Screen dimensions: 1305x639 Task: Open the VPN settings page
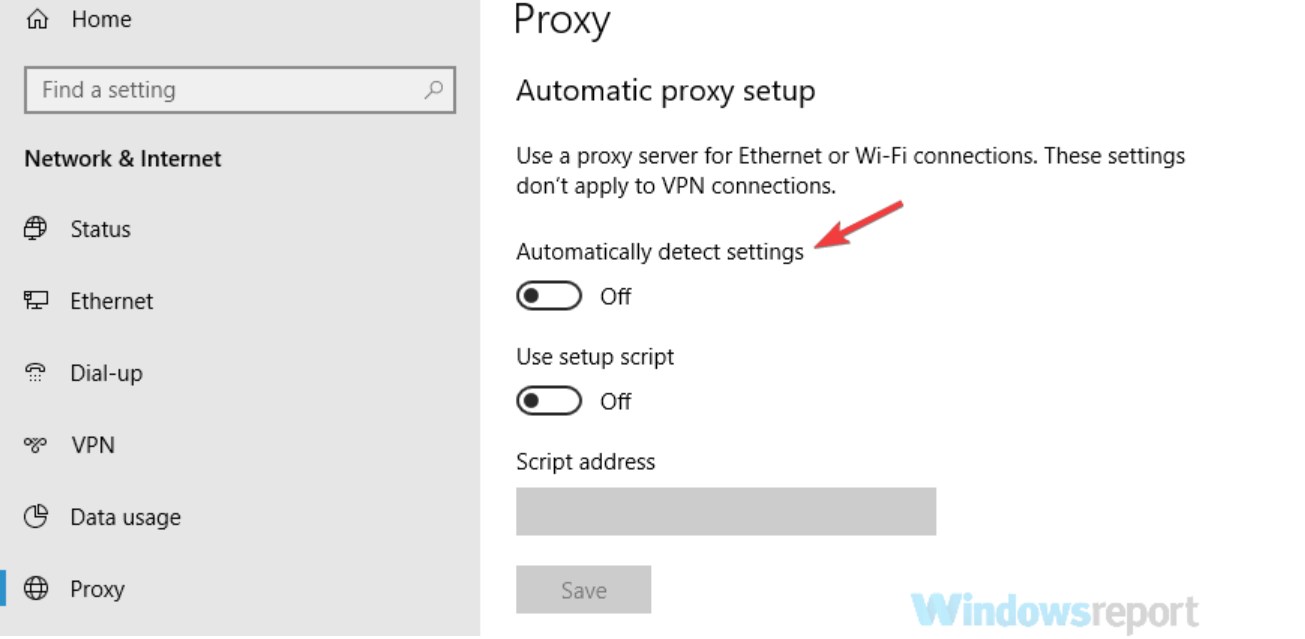[93, 445]
